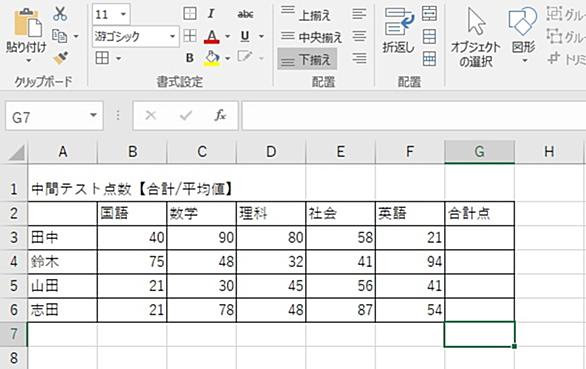
Task: Click the select all corner triangle
Action: click(16, 153)
